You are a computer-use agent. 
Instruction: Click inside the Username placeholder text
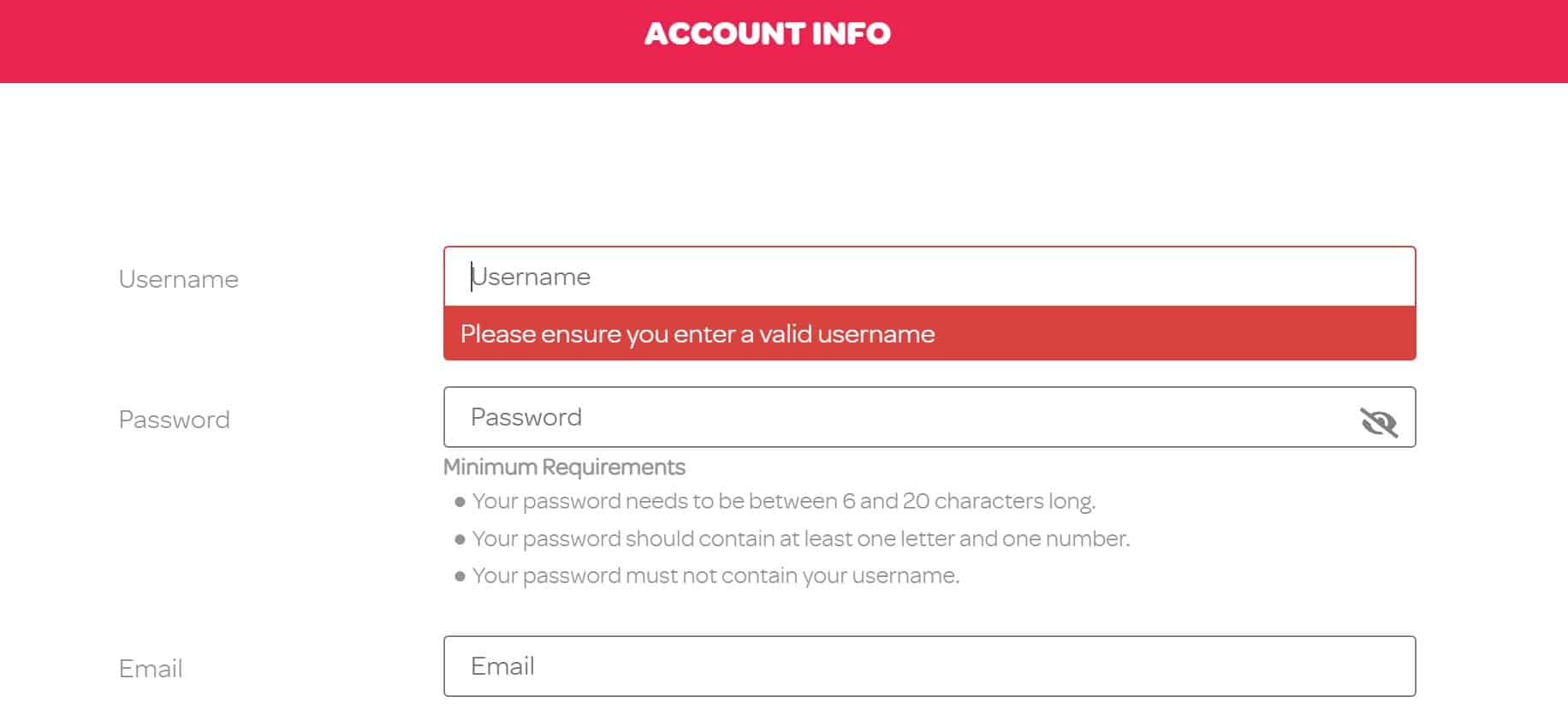(532, 276)
